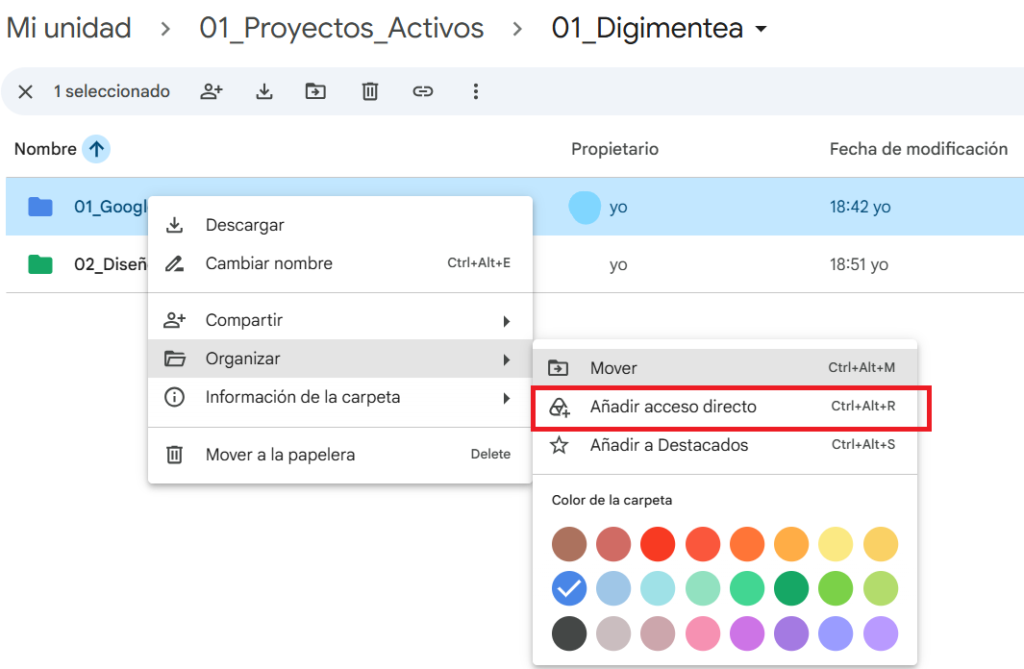
Task: Select Descargar in the context menu
Action: click(x=340, y=225)
